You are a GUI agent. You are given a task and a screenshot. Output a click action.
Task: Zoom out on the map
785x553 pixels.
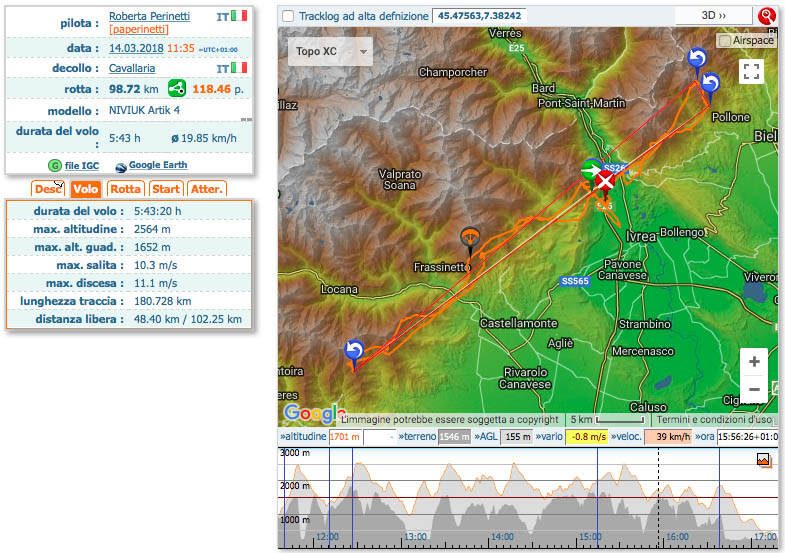coord(754,389)
